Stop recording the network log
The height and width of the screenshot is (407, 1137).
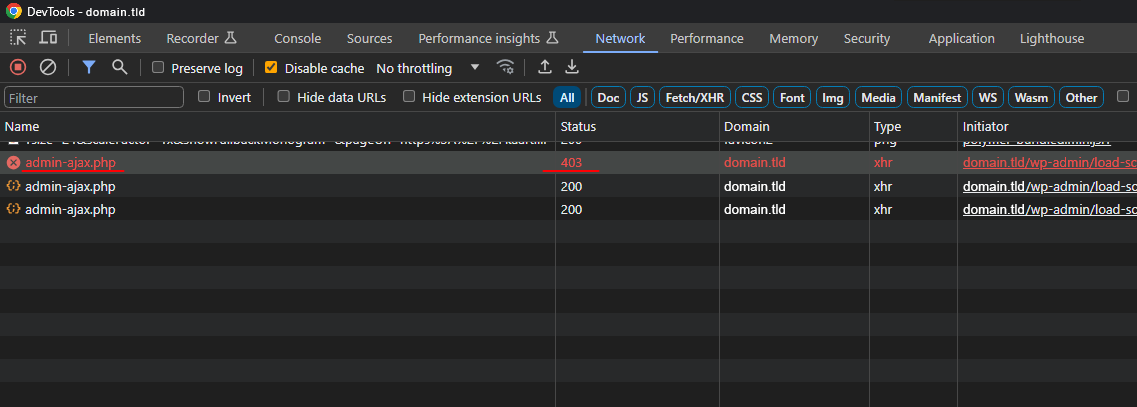pyautogui.click(x=18, y=68)
